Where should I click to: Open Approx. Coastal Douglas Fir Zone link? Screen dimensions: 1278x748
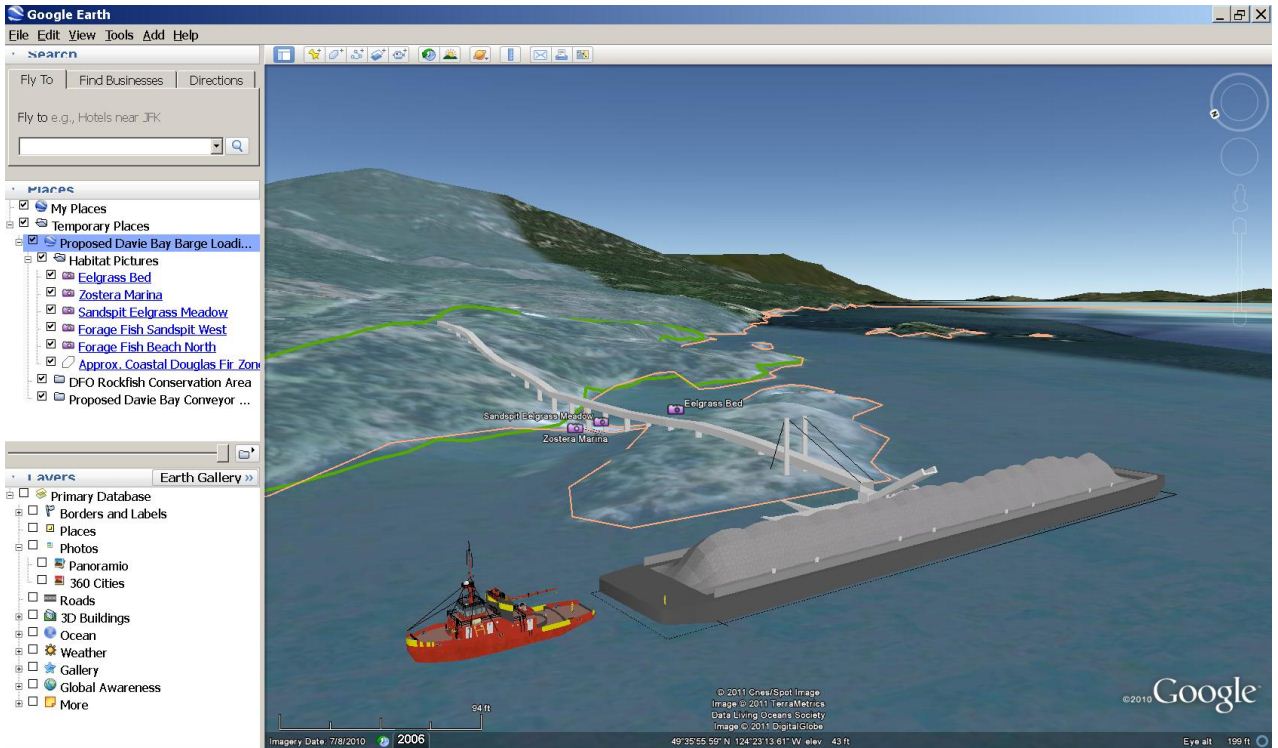pos(167,363)
